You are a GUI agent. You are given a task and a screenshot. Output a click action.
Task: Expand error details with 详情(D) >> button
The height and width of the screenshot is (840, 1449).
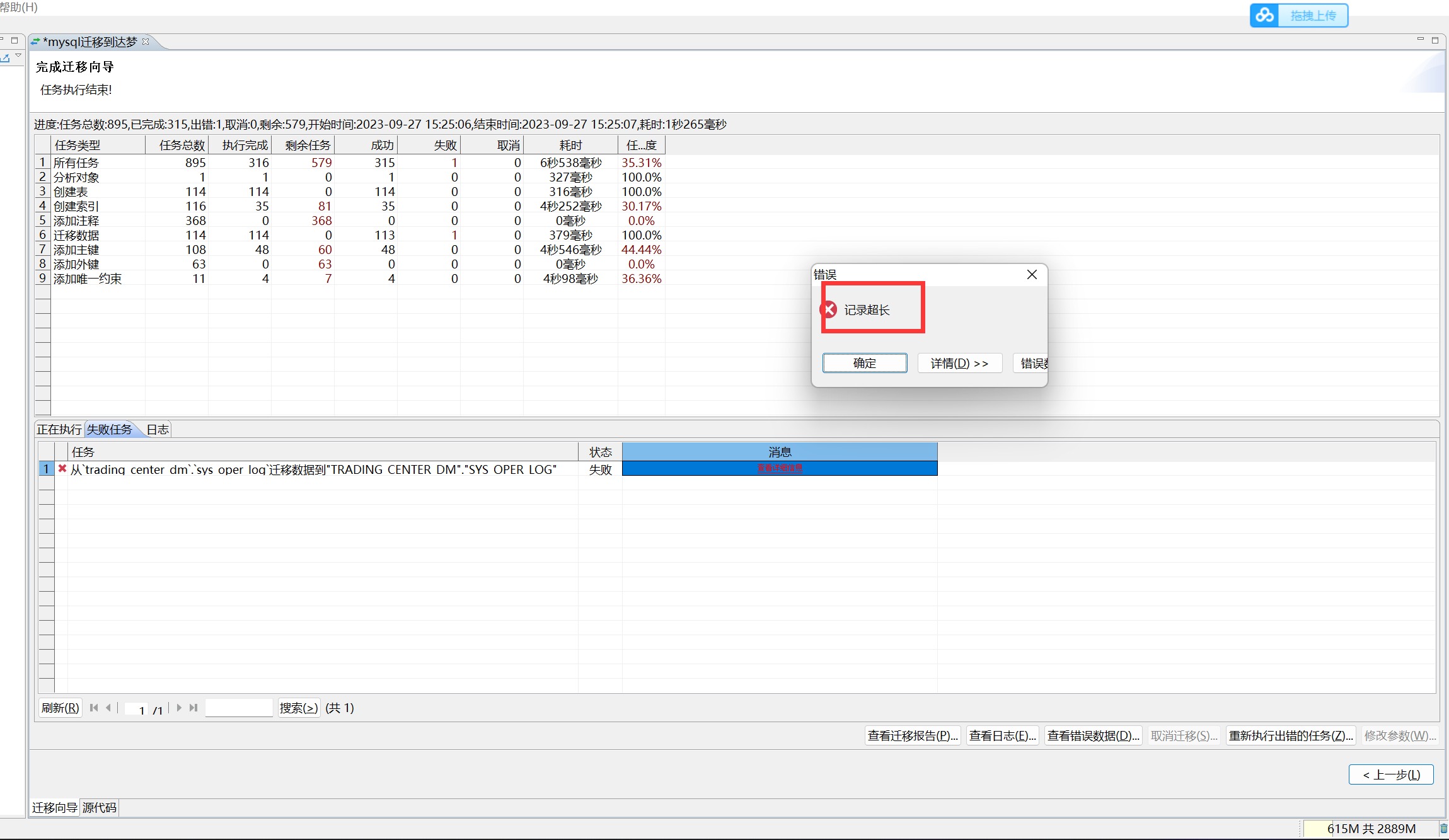click(x=959, y=363)
